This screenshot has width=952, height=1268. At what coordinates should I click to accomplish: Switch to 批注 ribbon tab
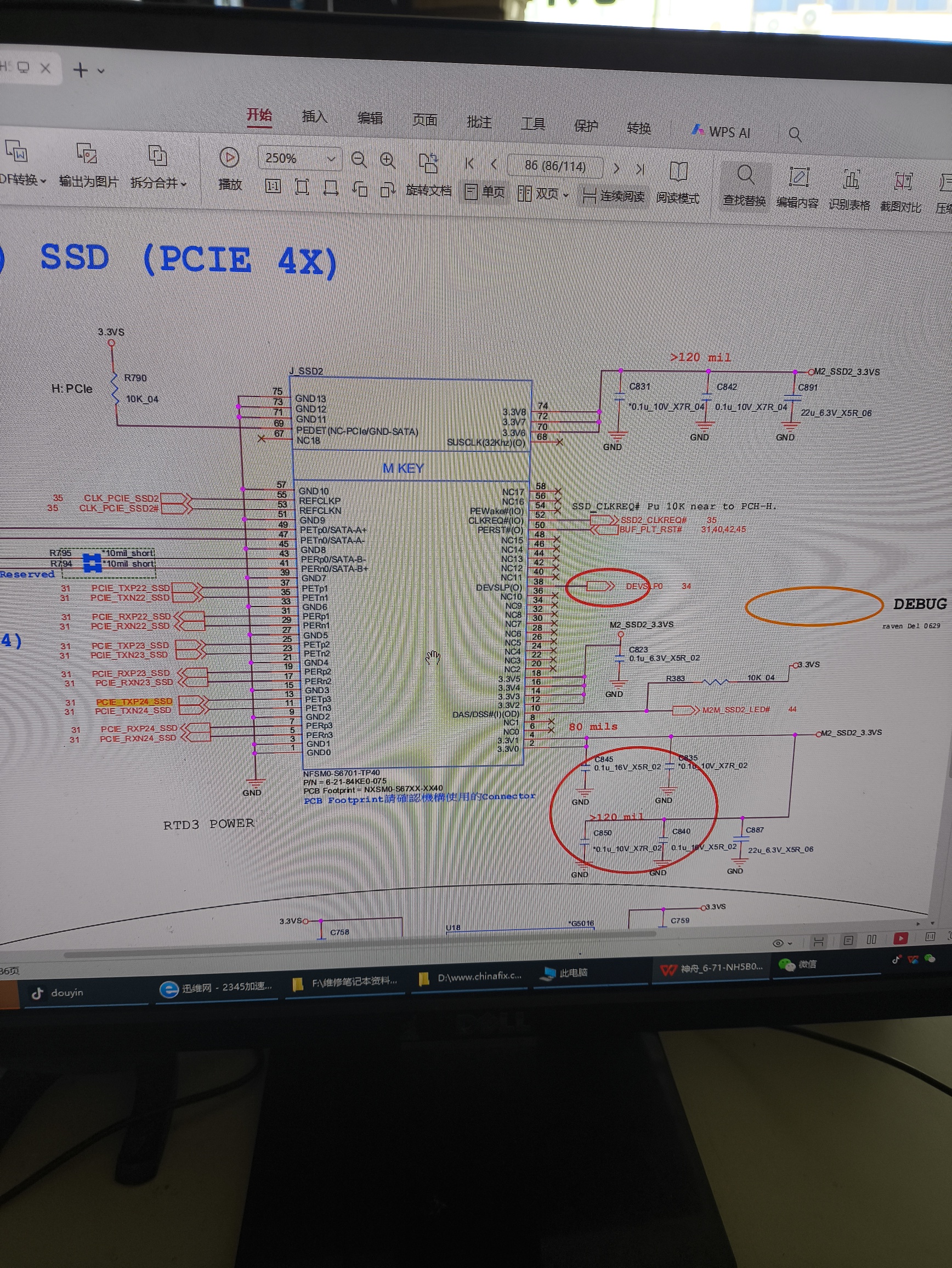point(479,122)
